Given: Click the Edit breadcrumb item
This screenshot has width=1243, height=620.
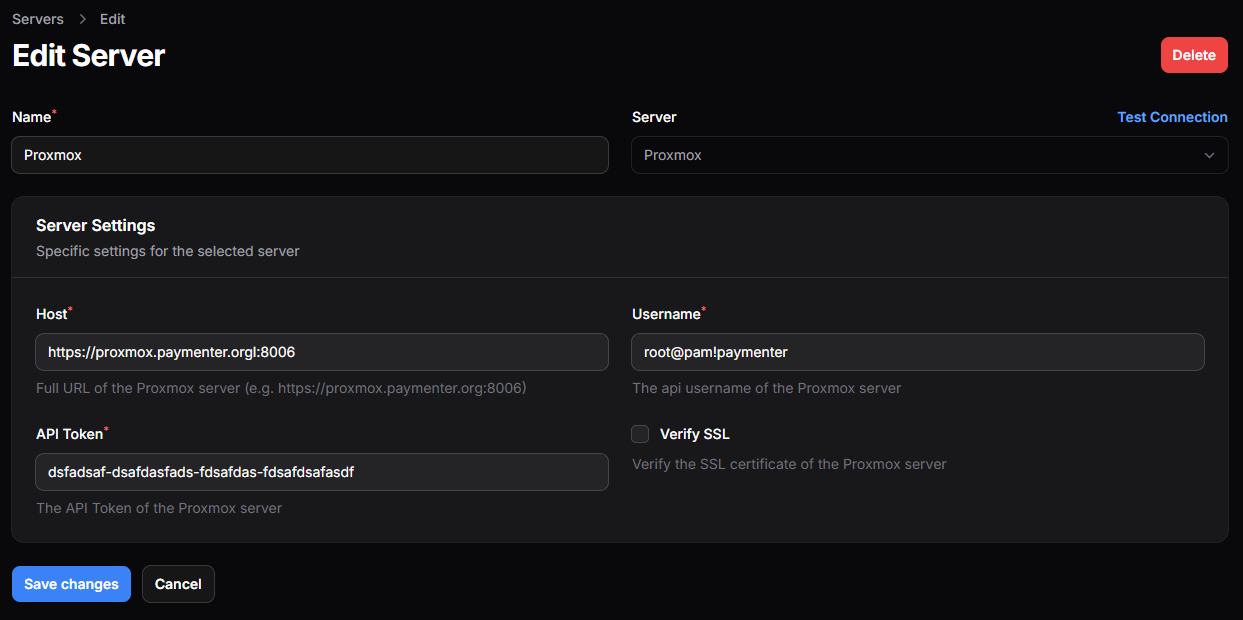Looking at the screenshot, I should (x=112, y=19).
